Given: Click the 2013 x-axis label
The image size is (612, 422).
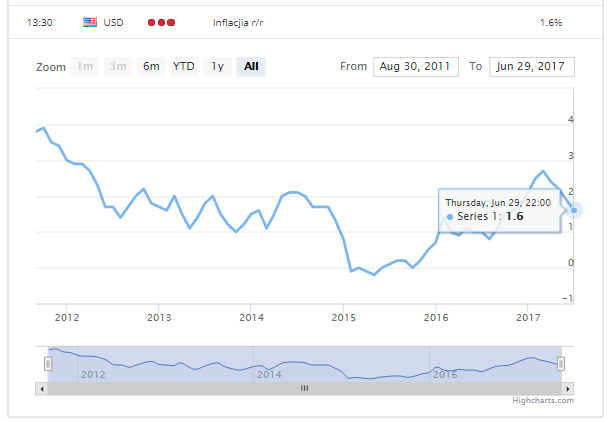Looking at the screenshot, I should 159,317.
